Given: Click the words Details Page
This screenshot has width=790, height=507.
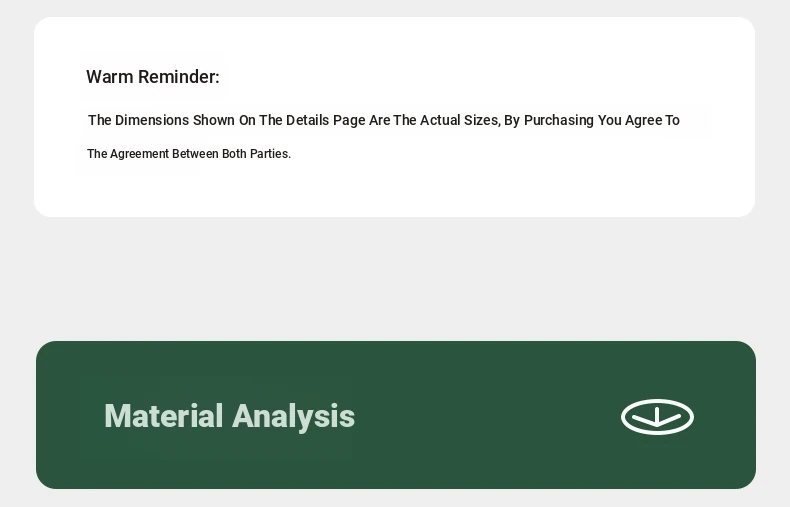Looking at the screenshot, I should tap(325, 120).
